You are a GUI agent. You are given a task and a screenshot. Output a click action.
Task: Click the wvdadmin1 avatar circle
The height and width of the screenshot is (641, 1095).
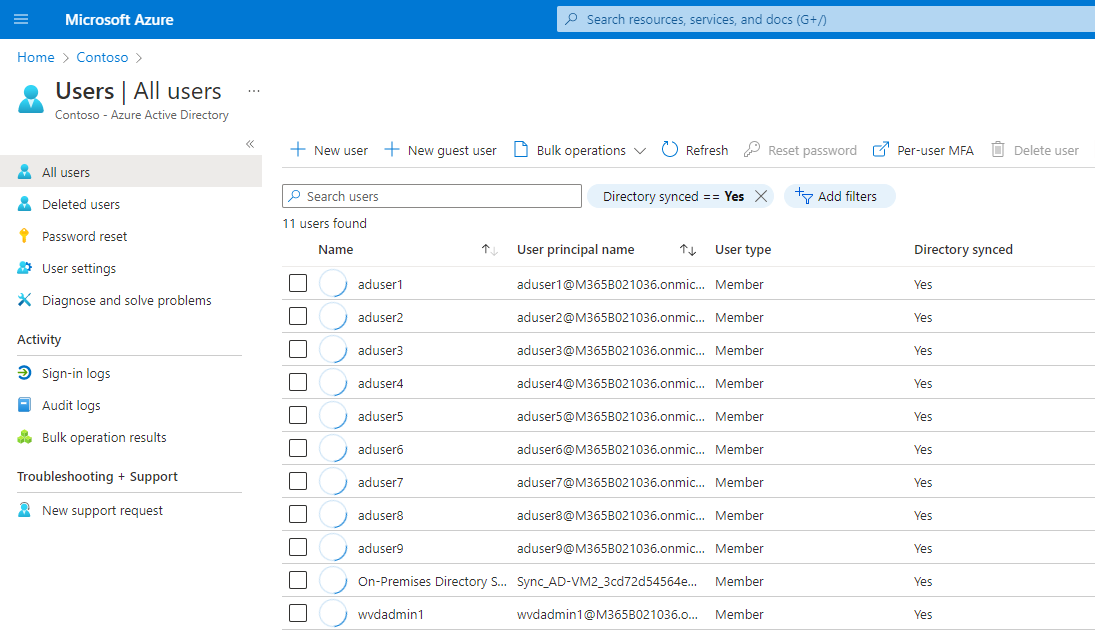pyautogui.click(x=333, y=614)
